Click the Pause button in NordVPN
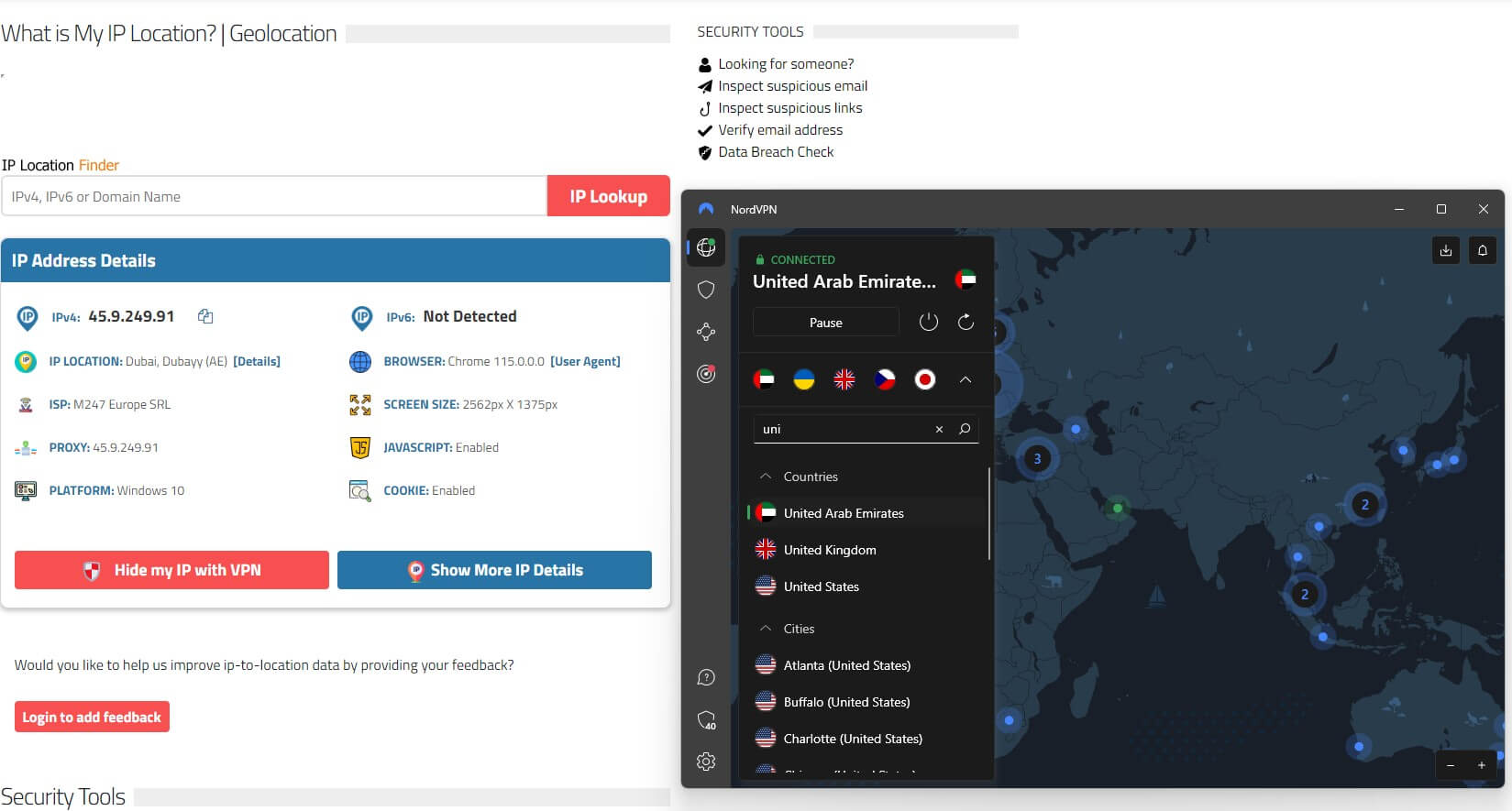The height and width of the screenshot is (811, 1512). (825, 323)
